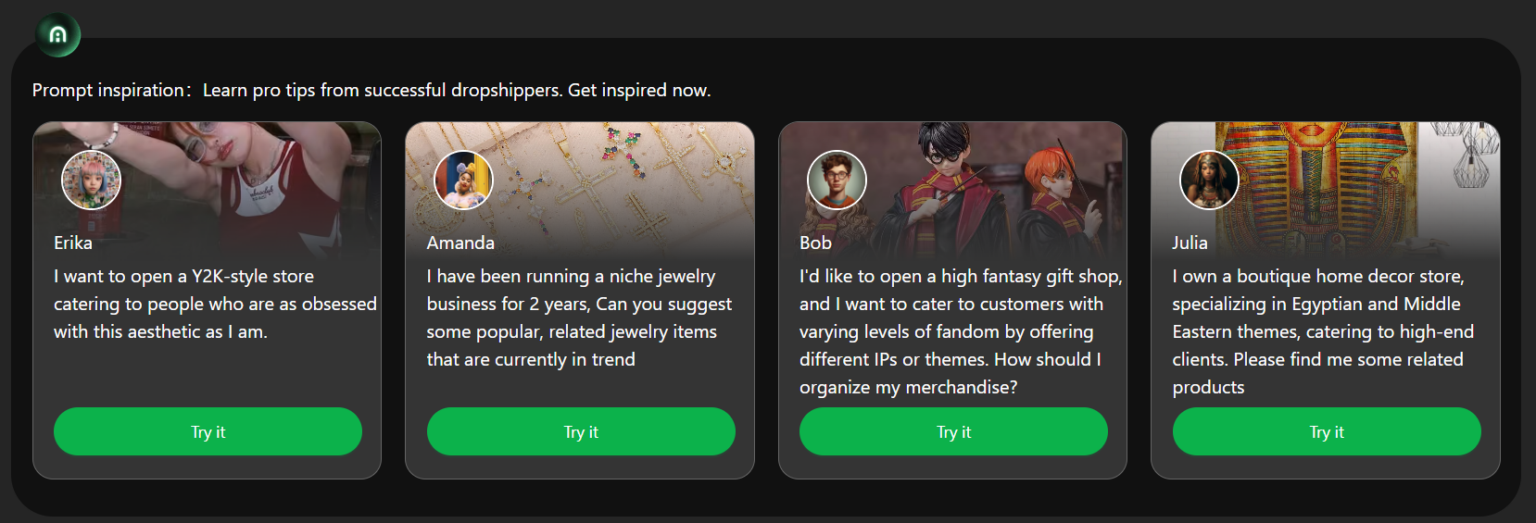
Task: Select Bob's fantasy gift shop prompt text
Action: coord(960,331)
